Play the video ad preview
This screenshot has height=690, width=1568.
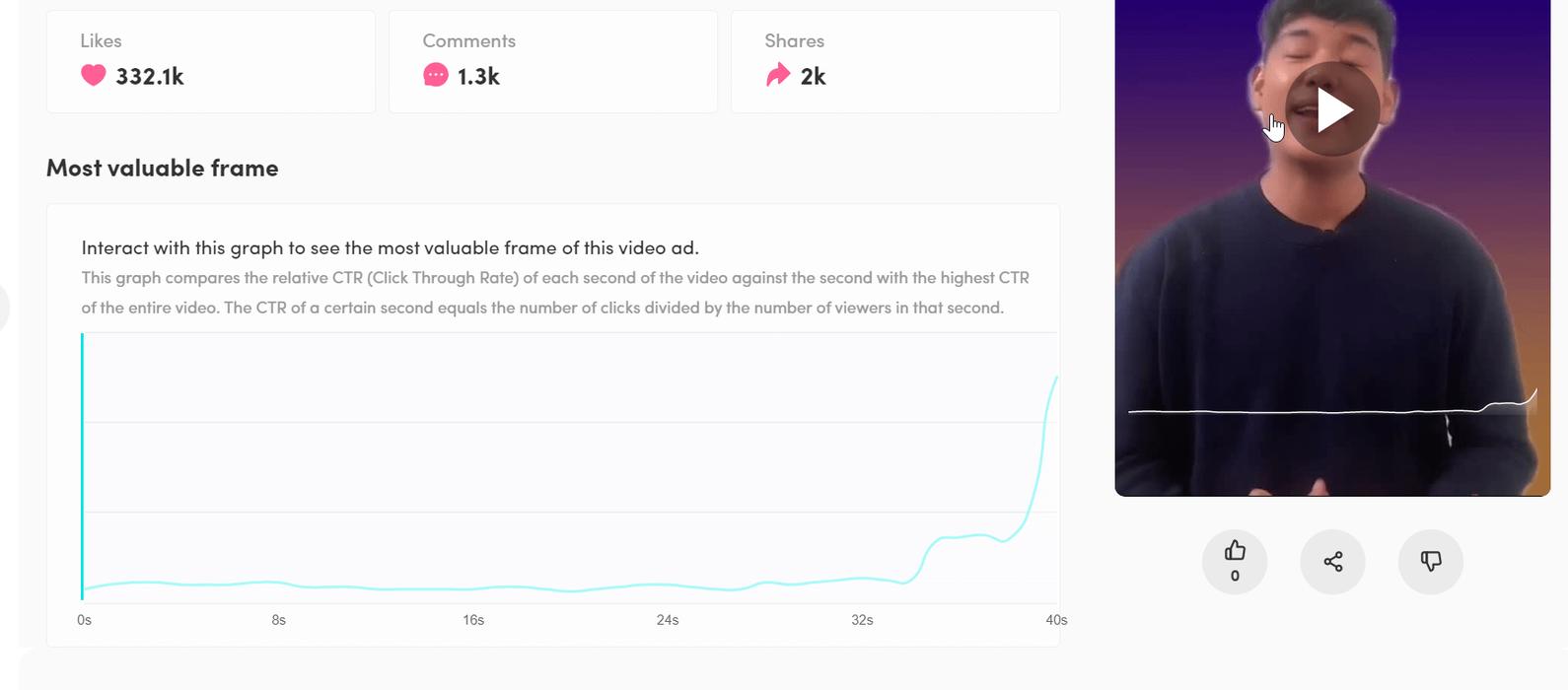point(1332,109)
